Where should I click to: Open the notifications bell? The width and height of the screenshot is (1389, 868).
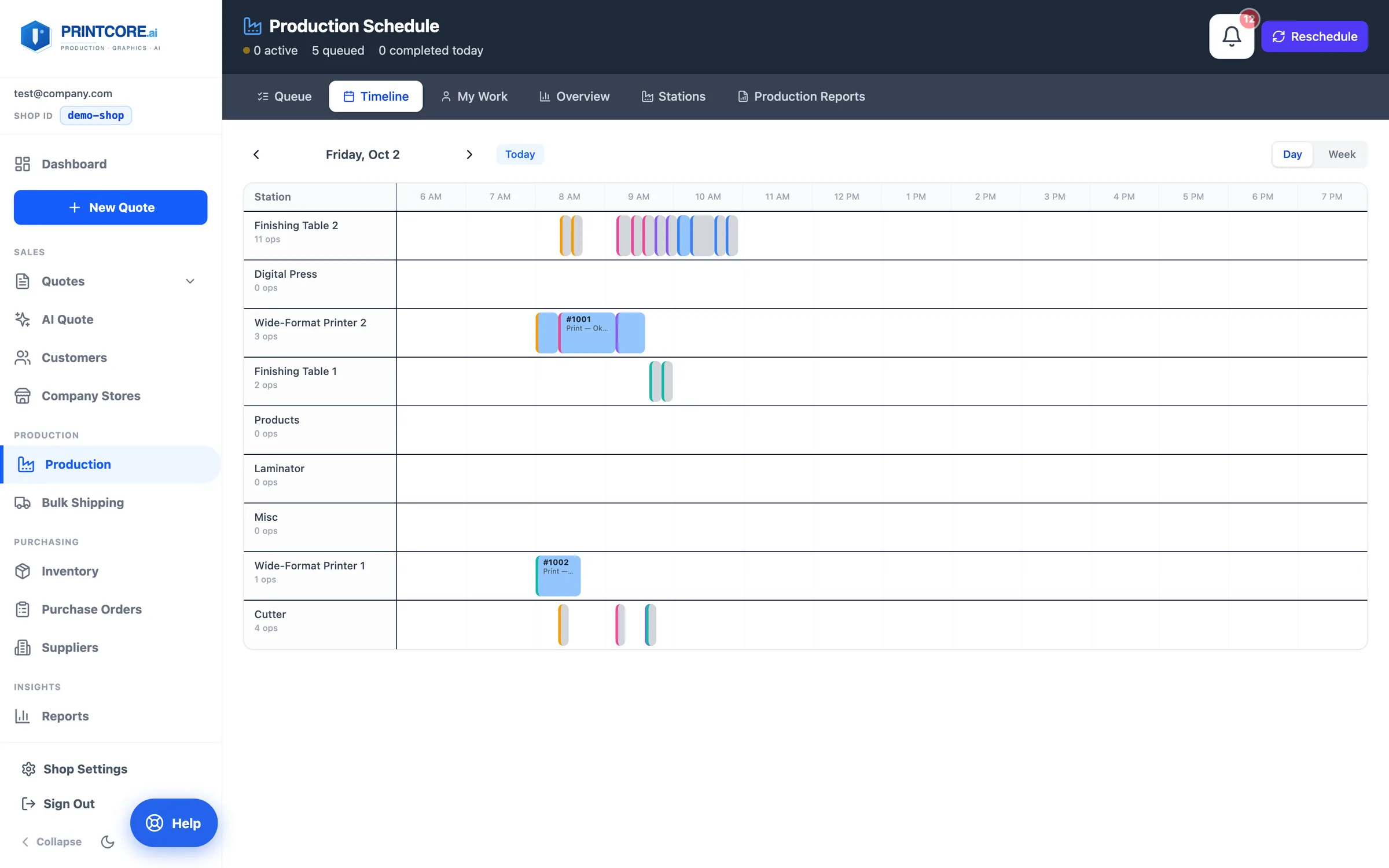pos(1231,36)
